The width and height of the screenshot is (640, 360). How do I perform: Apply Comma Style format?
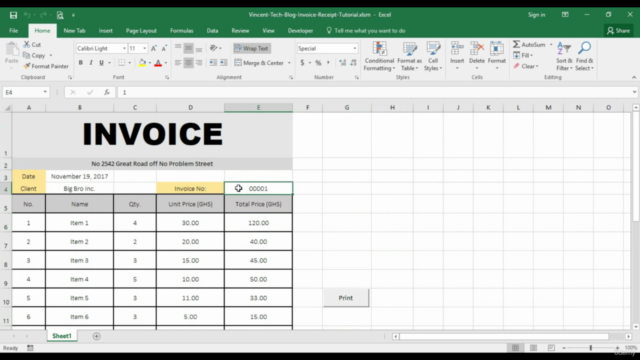click(328, 63)
